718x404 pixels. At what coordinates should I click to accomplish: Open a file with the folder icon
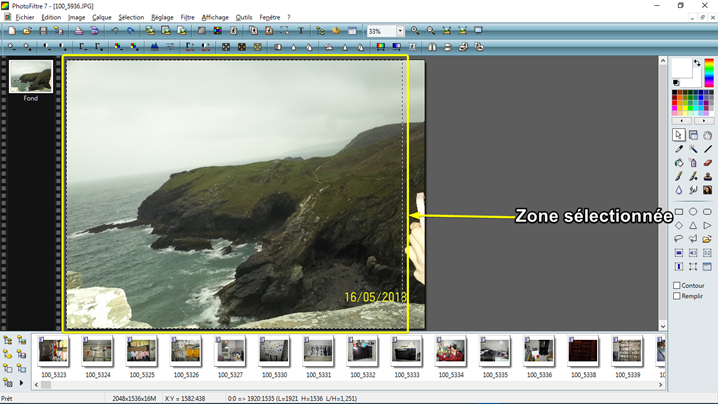point(27,31)
